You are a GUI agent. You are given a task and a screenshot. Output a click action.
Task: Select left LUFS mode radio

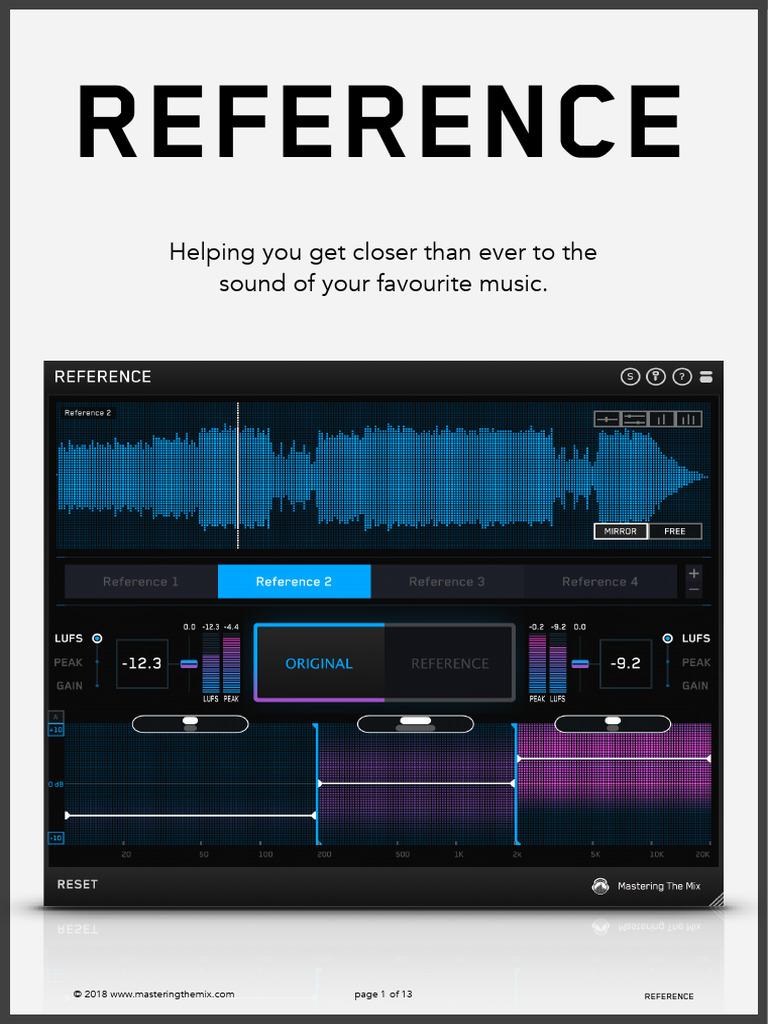click(97, 638)
